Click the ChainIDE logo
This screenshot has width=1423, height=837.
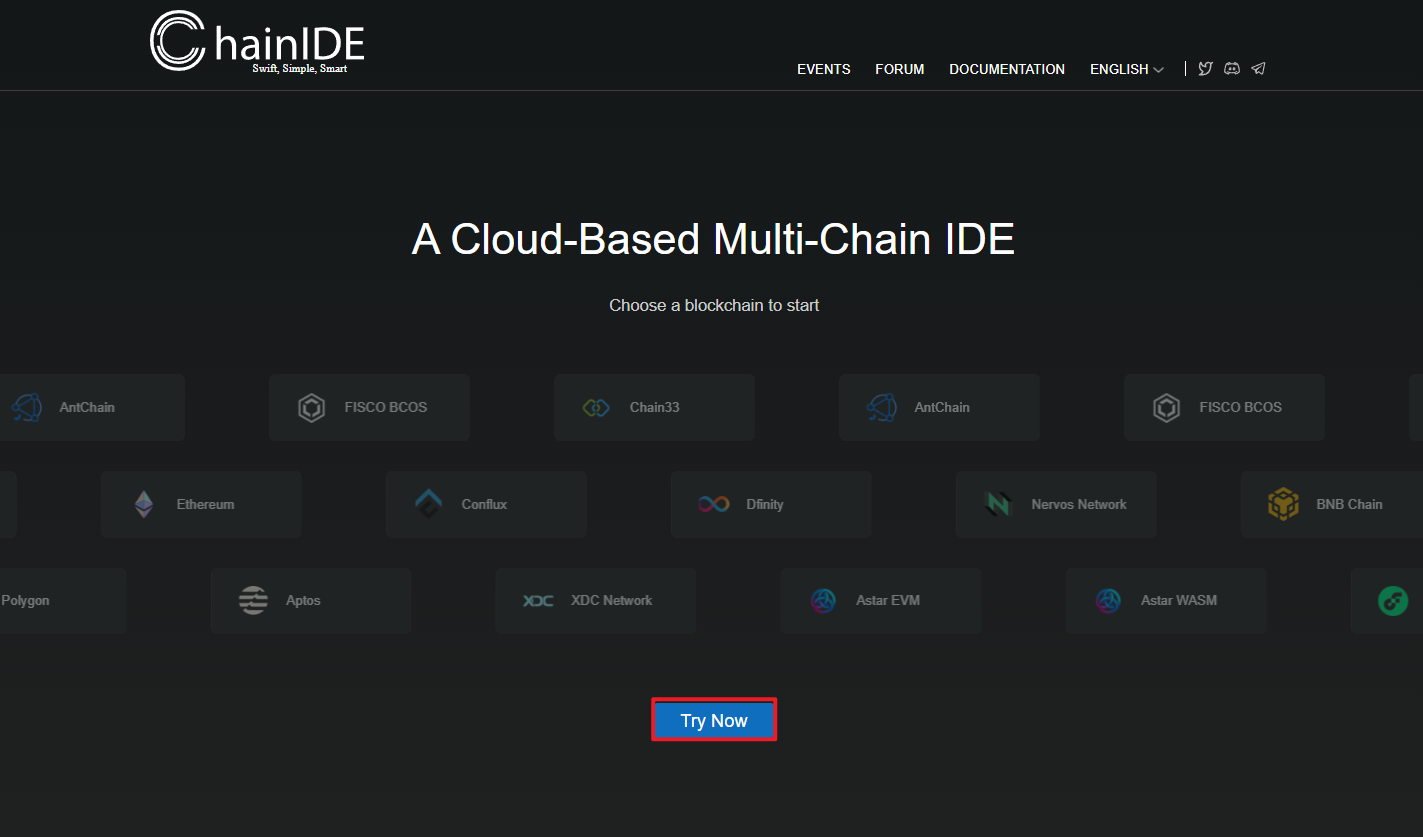pyautogui.click(x=257, y=42)
